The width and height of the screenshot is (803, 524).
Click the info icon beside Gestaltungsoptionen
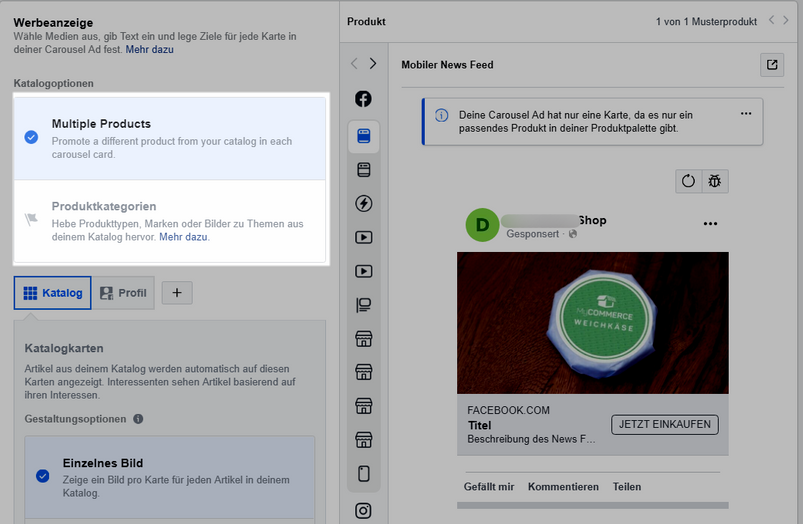[138, 419]
